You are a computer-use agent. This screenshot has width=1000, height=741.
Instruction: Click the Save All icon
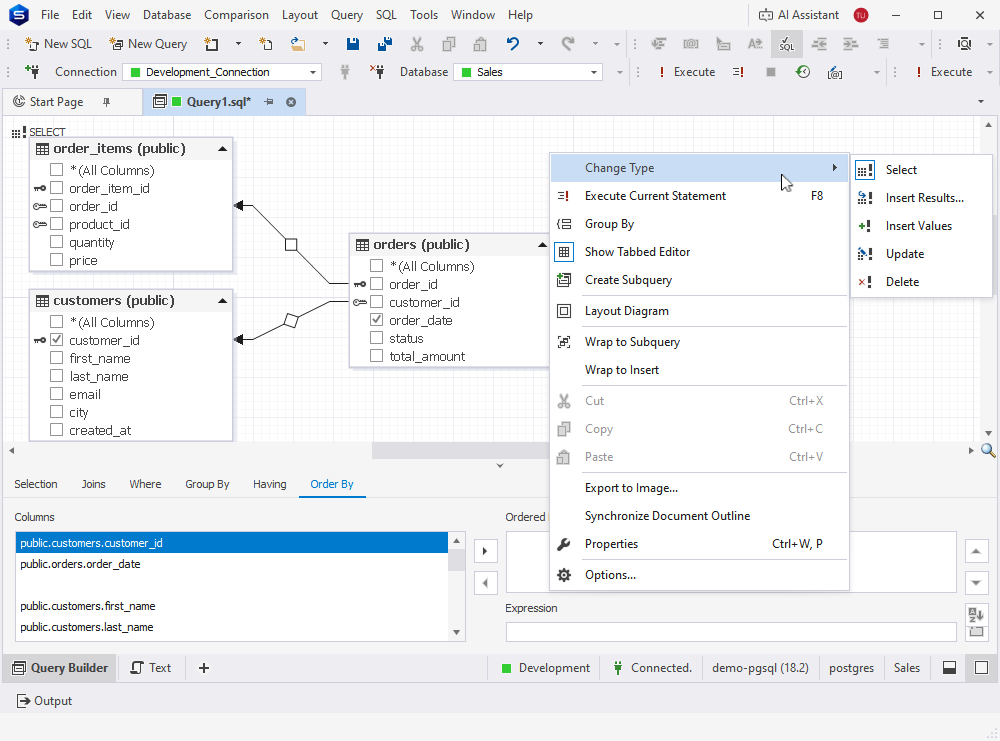pos(385,44)
